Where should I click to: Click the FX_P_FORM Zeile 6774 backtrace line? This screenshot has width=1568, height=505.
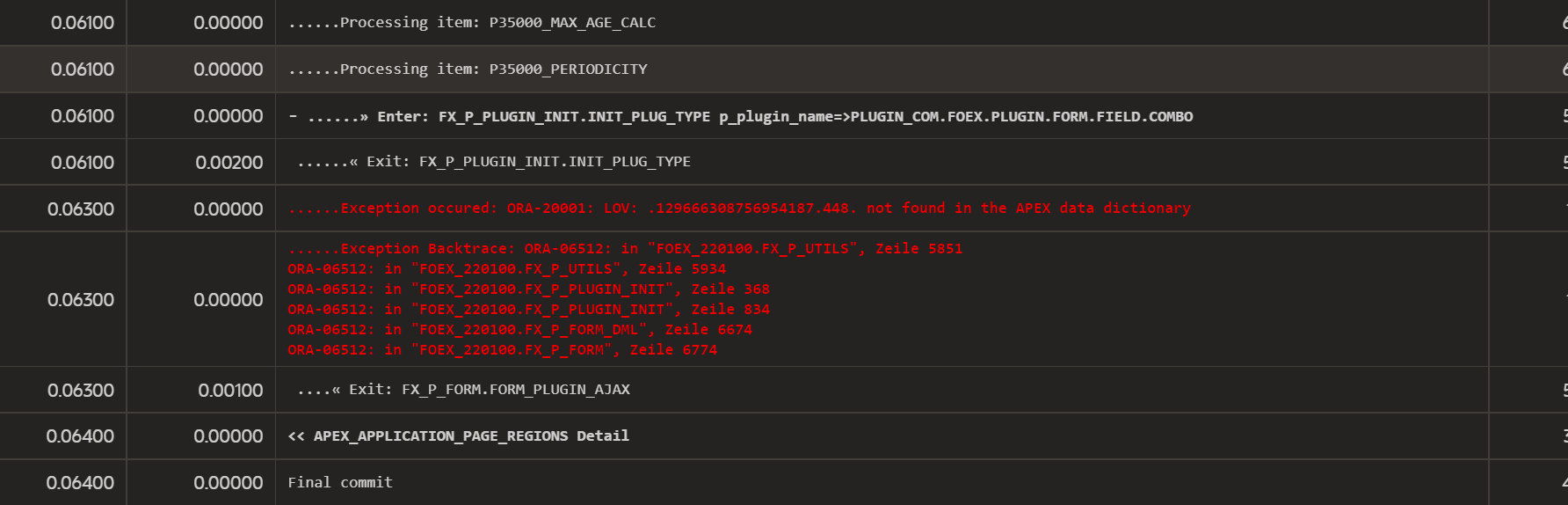[503, 350]
